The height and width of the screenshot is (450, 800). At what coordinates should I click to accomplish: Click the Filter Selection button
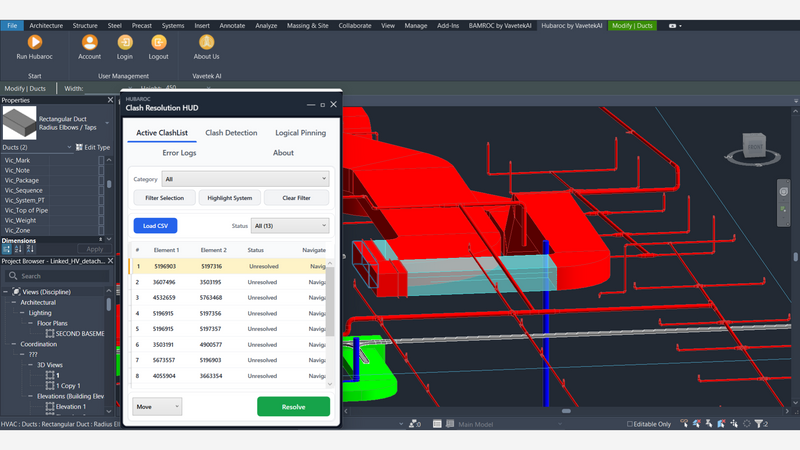164,198
